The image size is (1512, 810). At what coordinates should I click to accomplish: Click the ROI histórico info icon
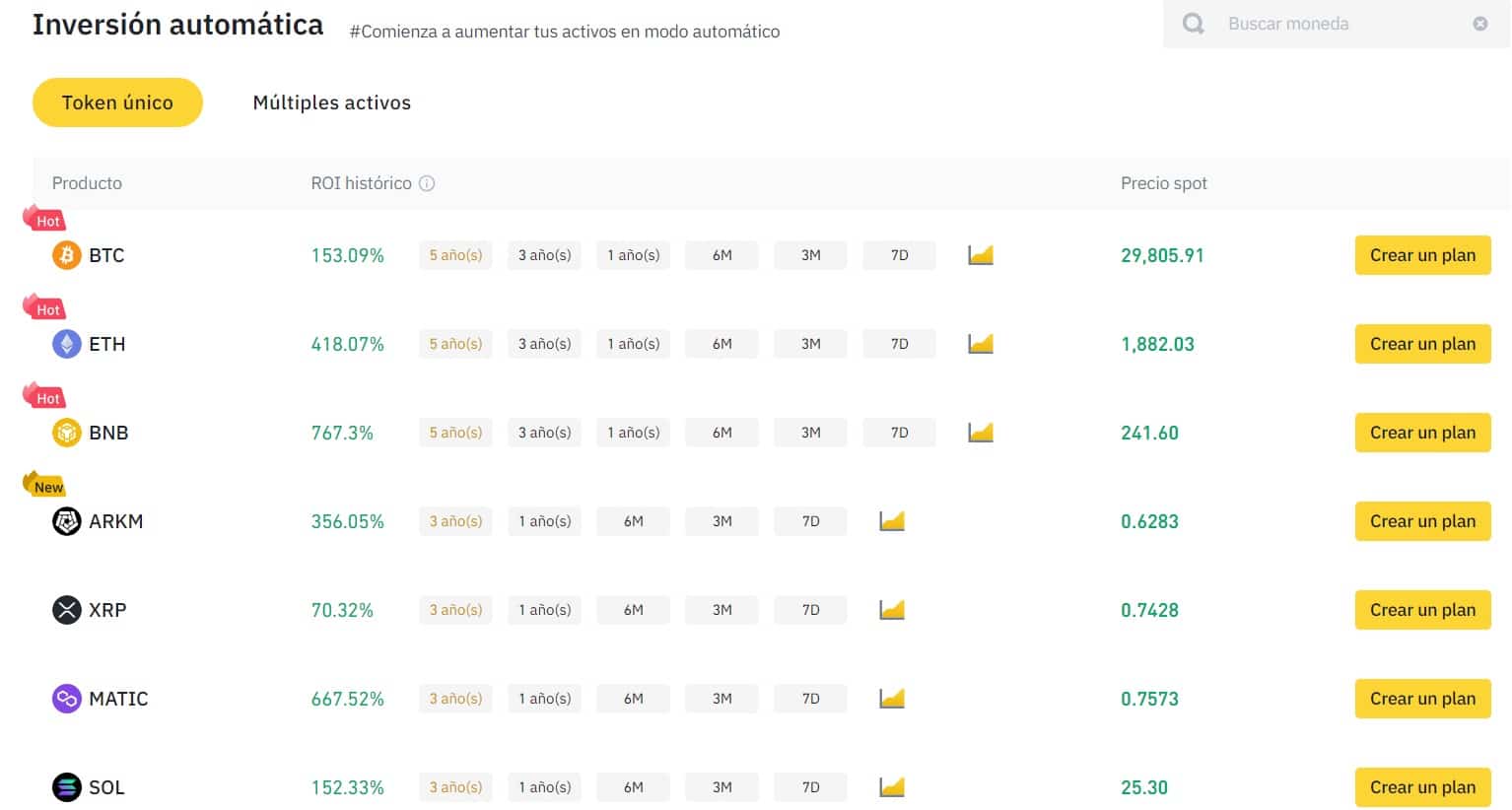tap(427, 183)
